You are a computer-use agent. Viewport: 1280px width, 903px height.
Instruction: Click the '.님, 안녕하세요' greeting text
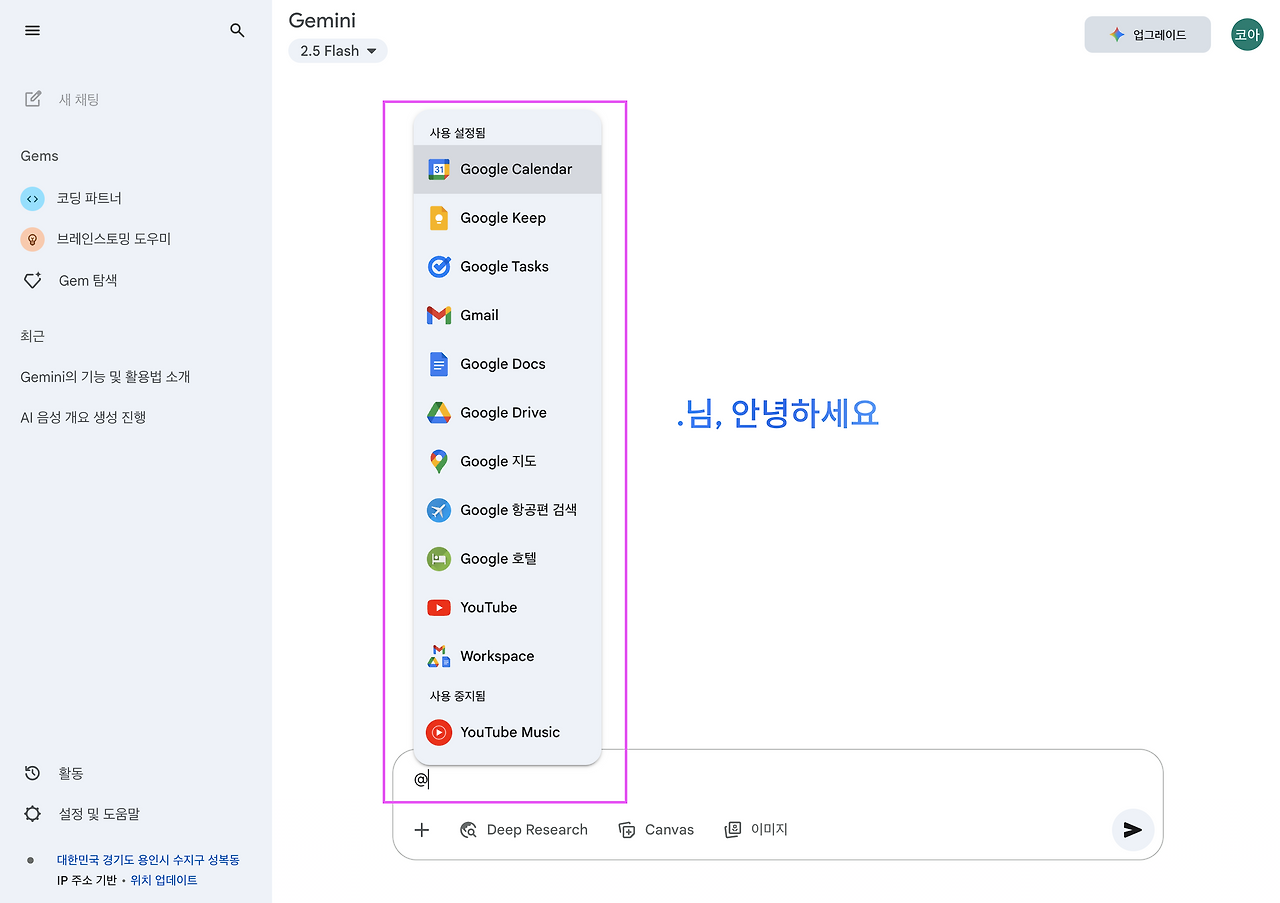click(778, 413)
